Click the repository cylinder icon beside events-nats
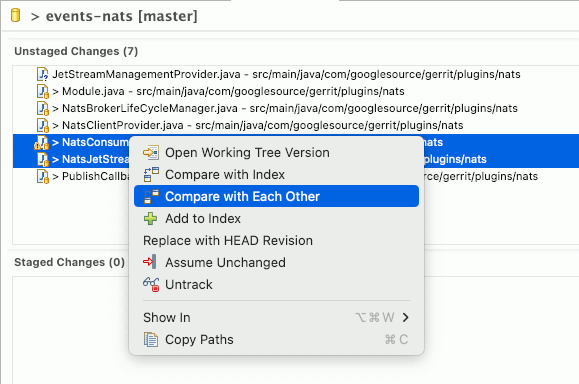 pos(16,16)
